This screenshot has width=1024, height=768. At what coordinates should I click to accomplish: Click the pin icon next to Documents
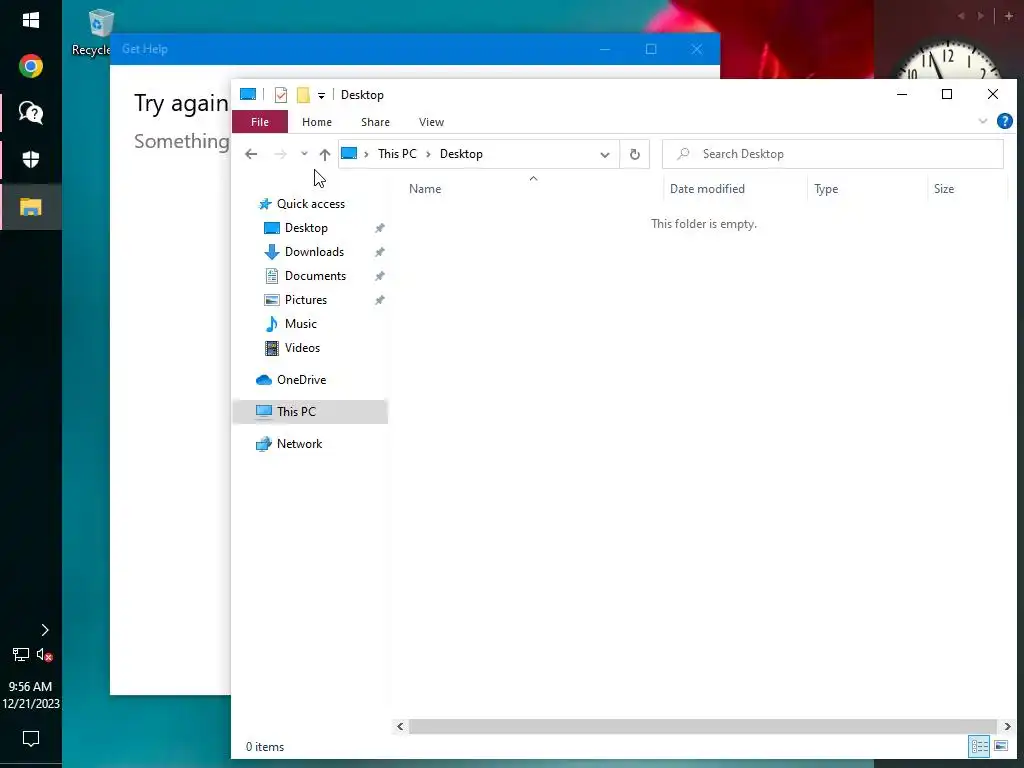click(379, 276)
